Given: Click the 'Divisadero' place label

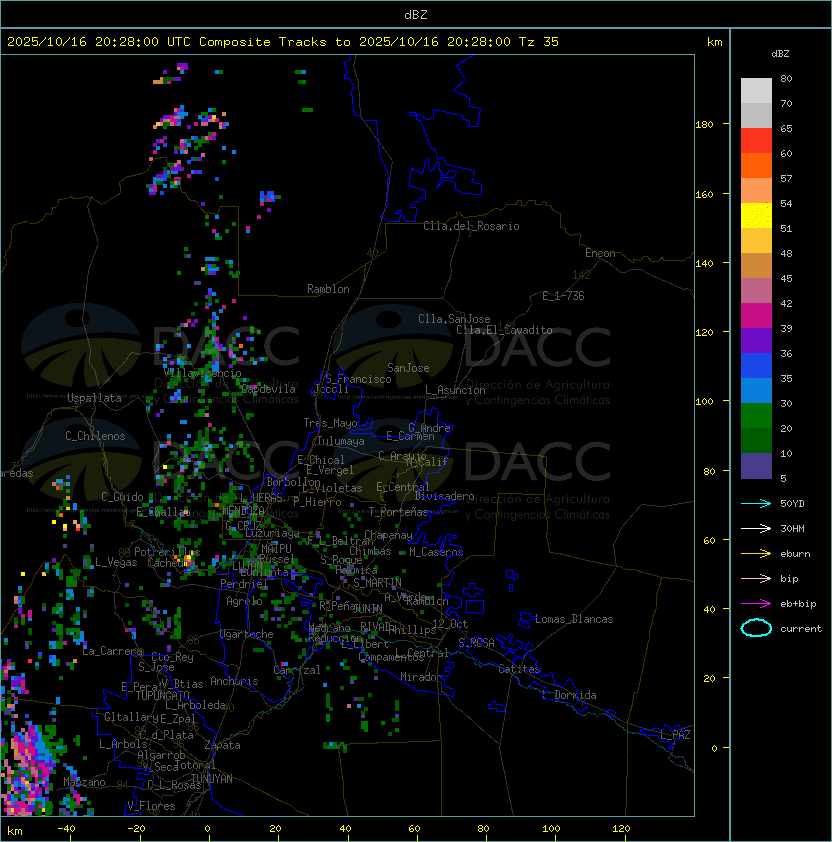Looking at the screenshot, I should 444,496.
